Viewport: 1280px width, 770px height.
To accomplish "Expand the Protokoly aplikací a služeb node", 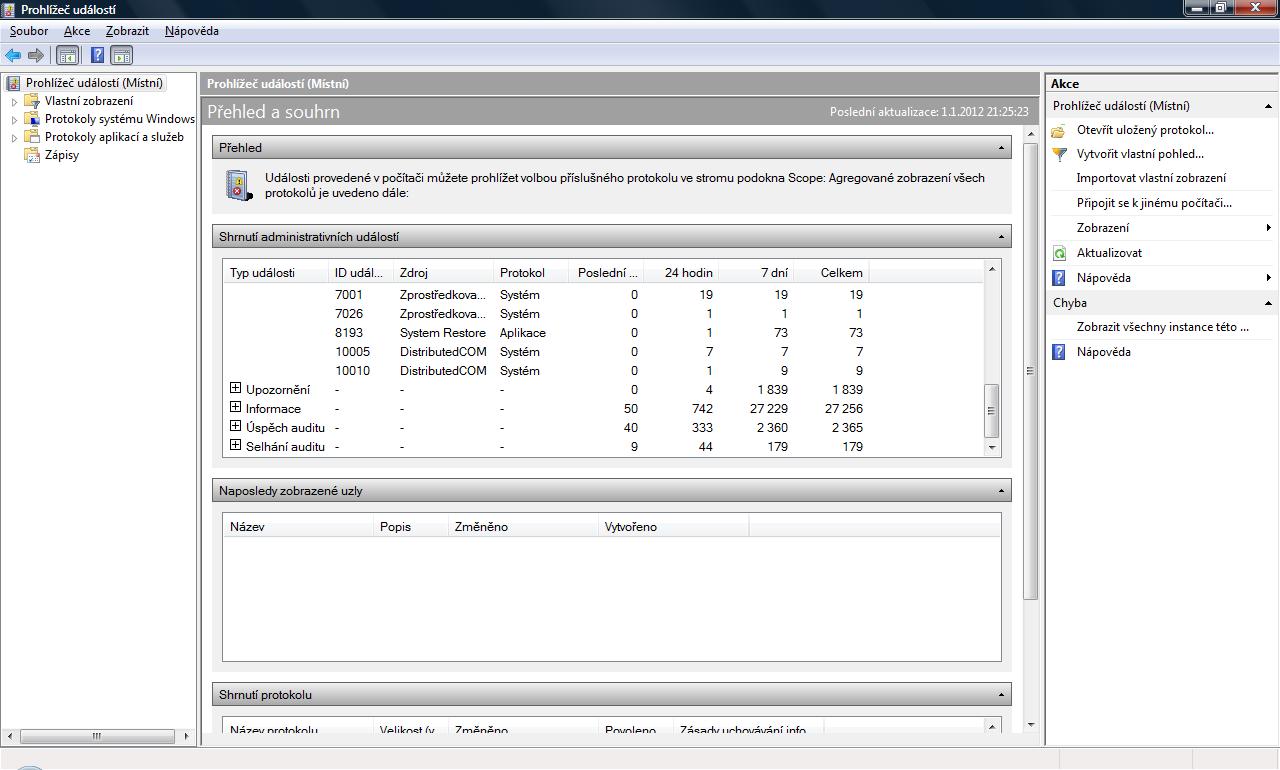I will pyautogui.click(x=14, y=138).
